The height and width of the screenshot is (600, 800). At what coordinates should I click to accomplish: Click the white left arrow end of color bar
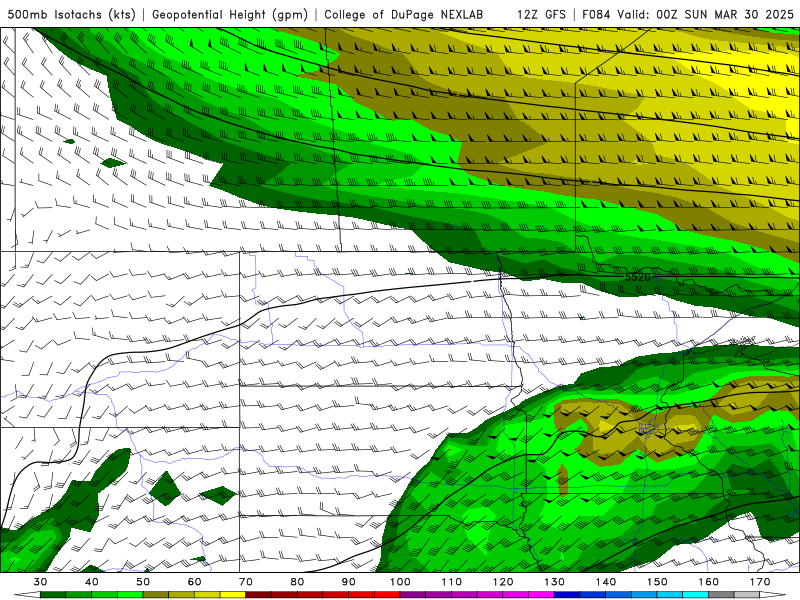pyautogui.click(x=27, y=595)
